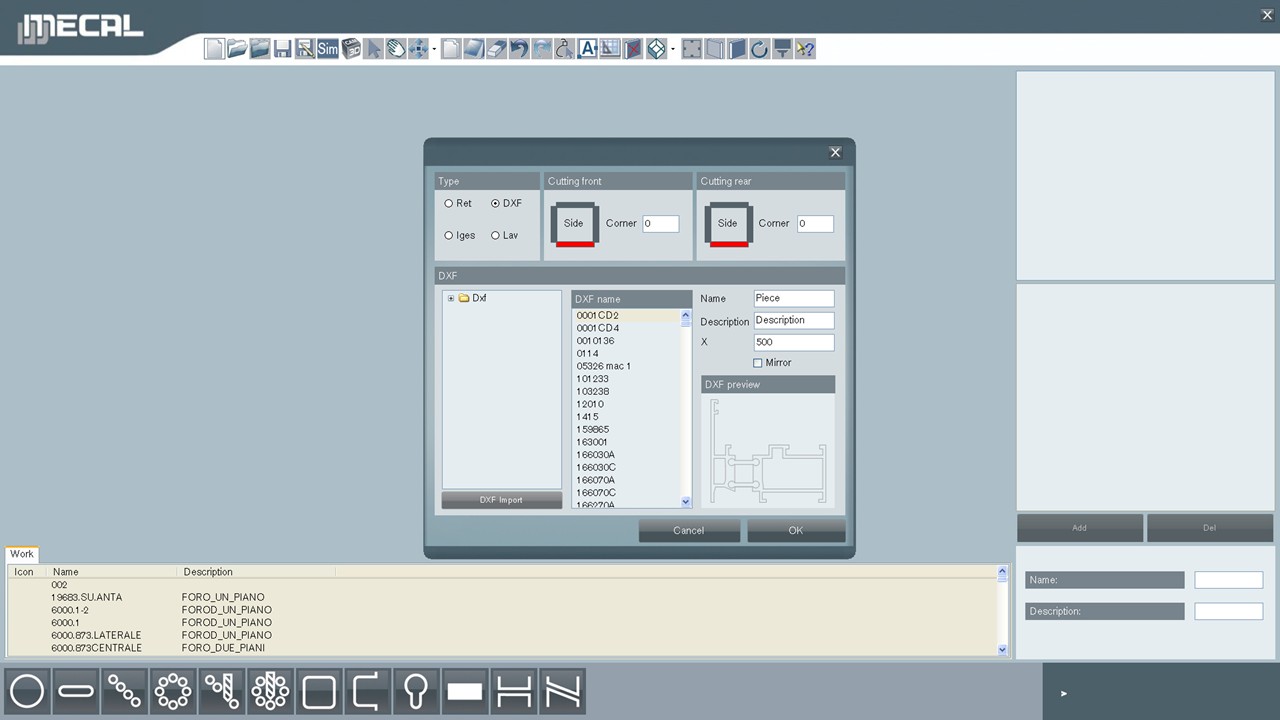Select the Ret type radio button
The width and height of the screenshot is (1280, 720).
(x=449, y=204)
